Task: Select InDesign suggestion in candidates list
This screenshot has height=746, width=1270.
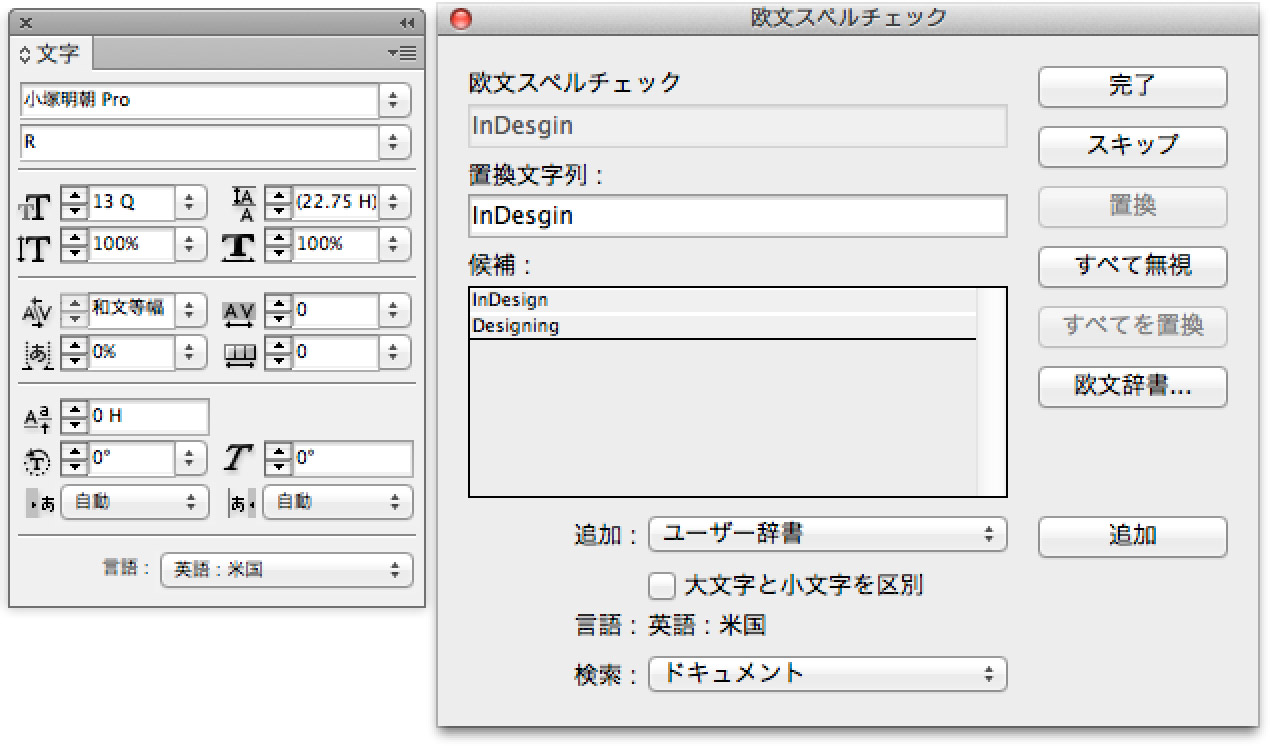Action: 722,300
